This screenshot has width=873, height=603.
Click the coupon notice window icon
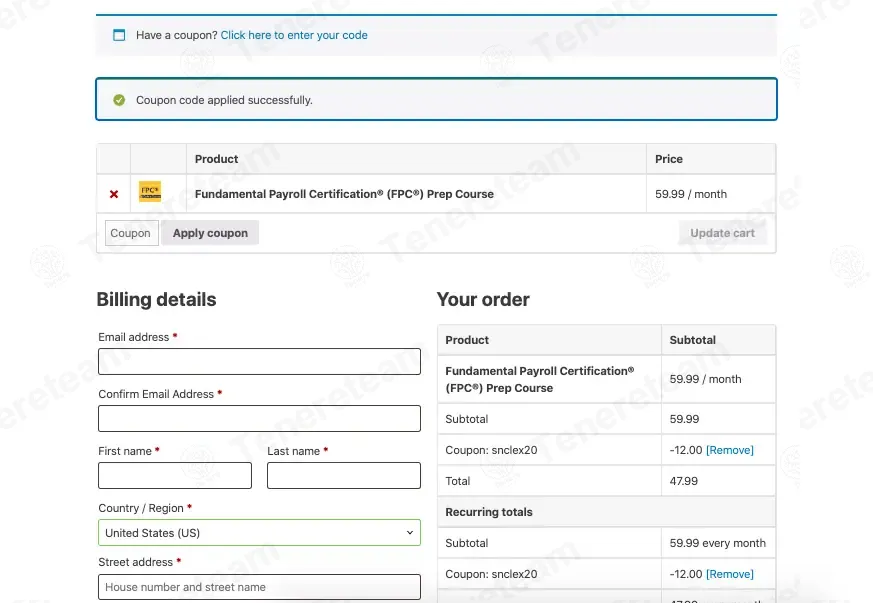pyautogui.click(x=119, y=35)
